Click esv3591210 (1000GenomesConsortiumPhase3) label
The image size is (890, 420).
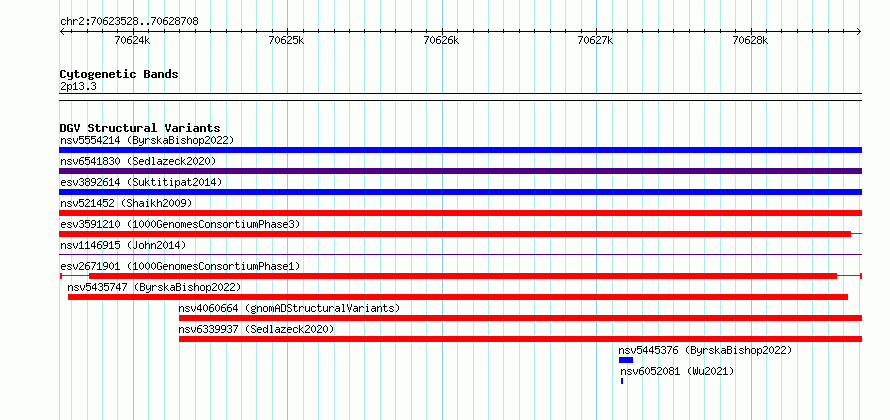click(180, 224)
